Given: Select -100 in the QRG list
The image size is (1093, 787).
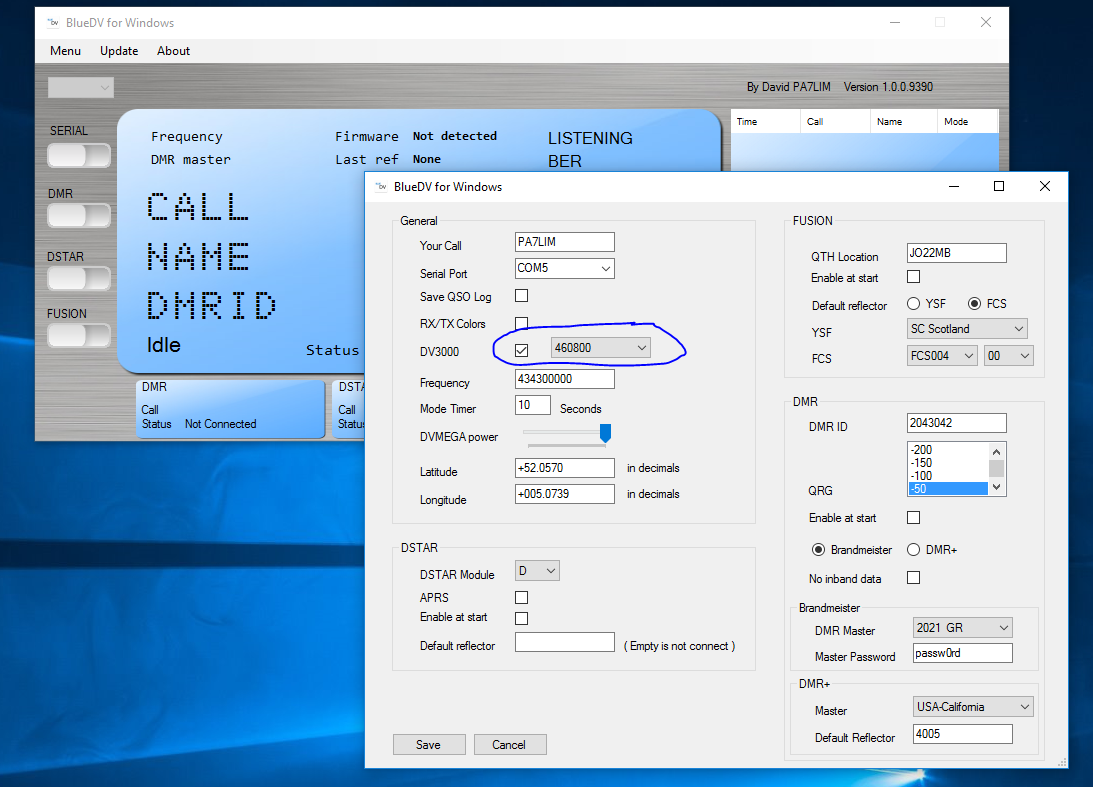Looking at the screenshot, I should [x=948, y=475].
